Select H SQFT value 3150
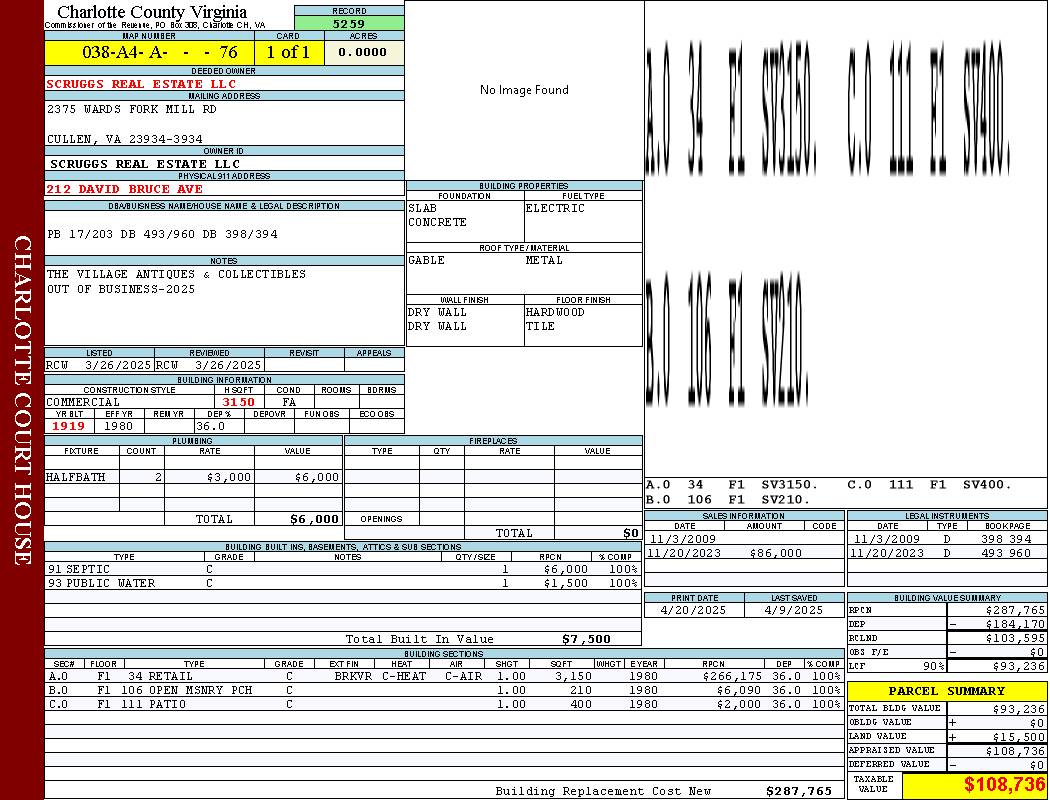 coord(238,402)
